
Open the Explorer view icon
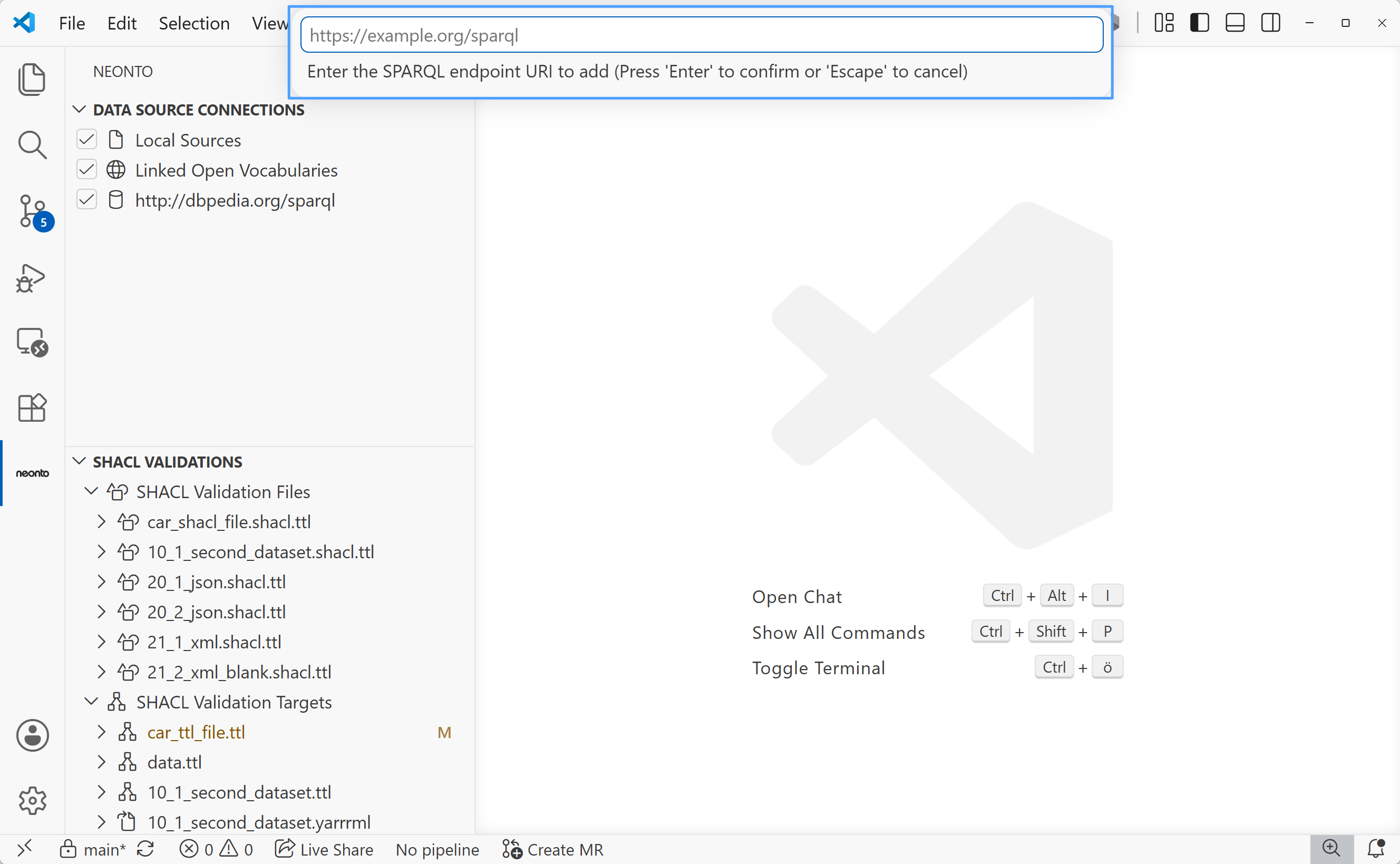click(x=32, y=80)
